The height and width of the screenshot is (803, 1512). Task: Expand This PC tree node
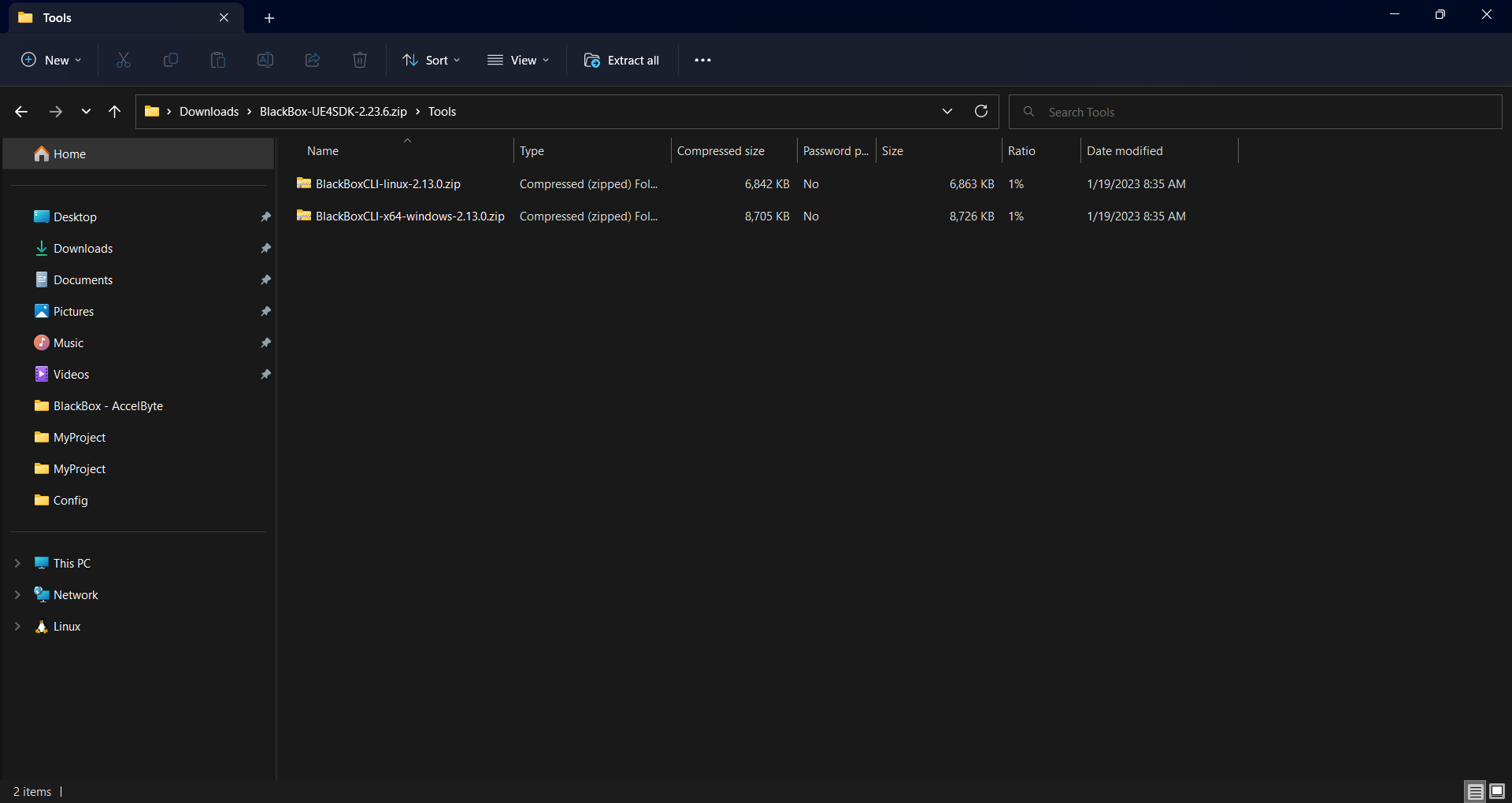click(17, 563)
